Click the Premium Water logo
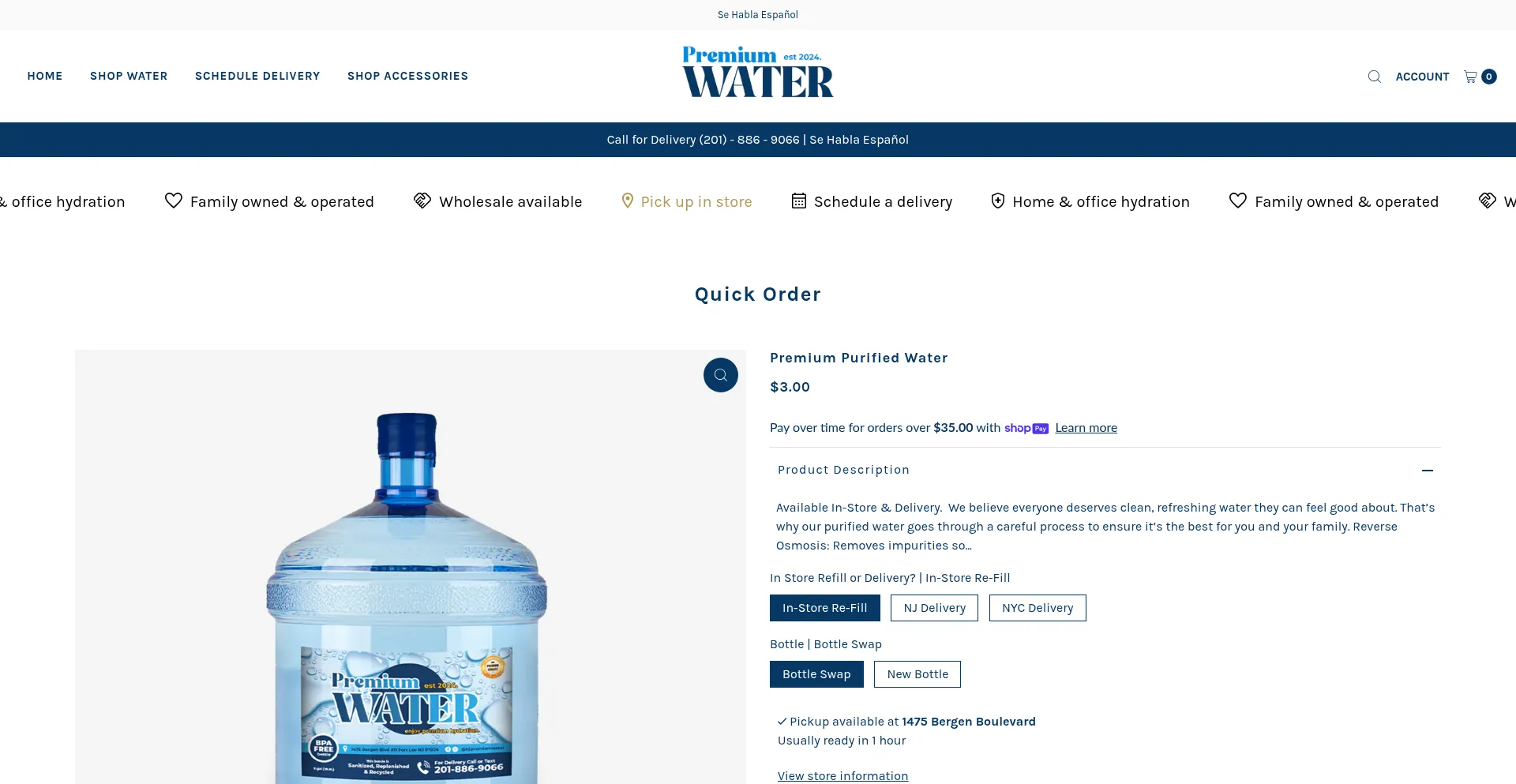The width and height of the screenshot is (1516, 784). pos(758,72)
